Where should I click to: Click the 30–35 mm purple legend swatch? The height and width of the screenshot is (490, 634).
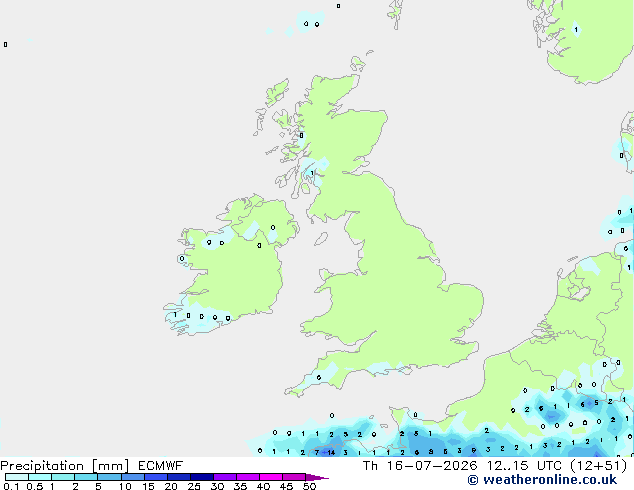(224, 477)
